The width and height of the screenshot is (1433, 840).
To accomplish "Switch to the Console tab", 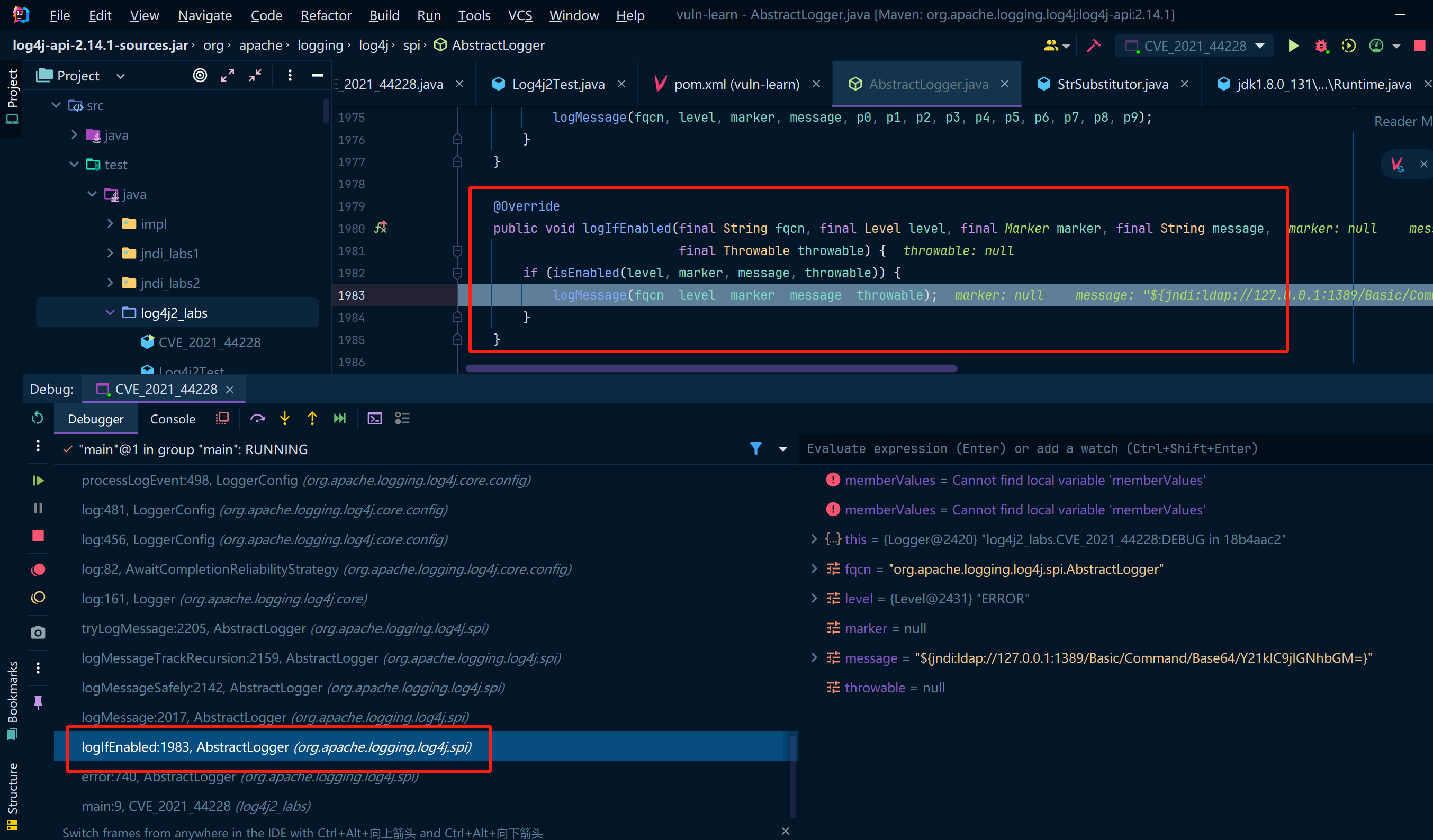I will [172, 419].
